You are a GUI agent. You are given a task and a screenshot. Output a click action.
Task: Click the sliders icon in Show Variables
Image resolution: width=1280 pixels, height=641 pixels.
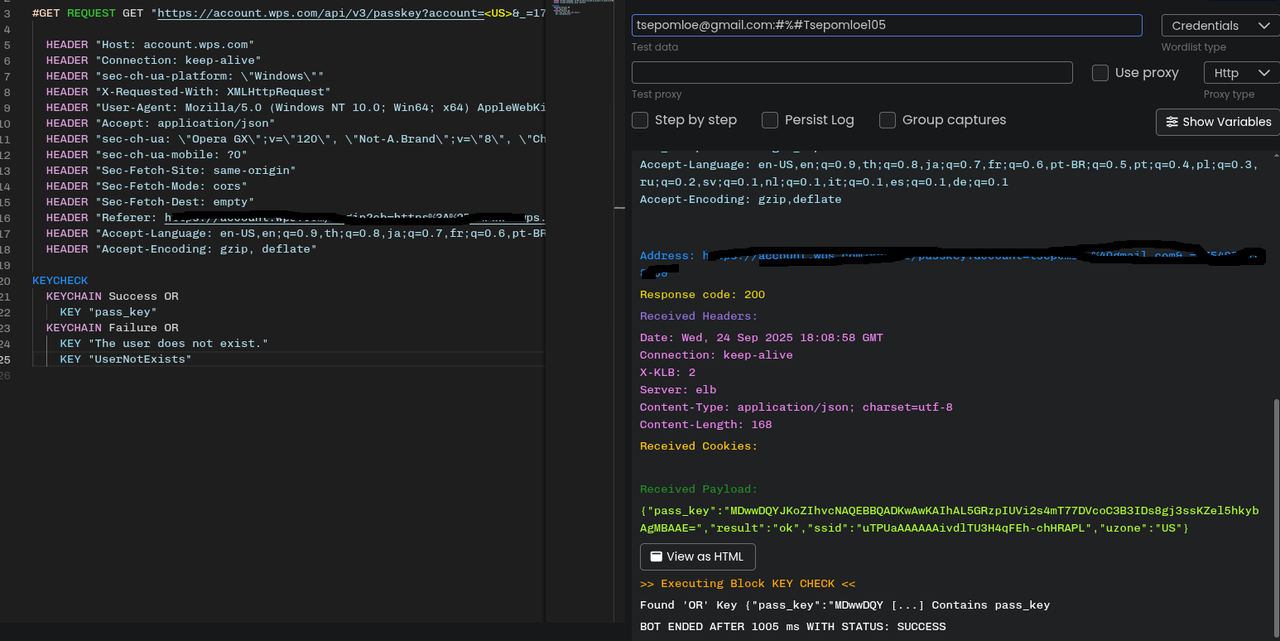click(1172, 122)
